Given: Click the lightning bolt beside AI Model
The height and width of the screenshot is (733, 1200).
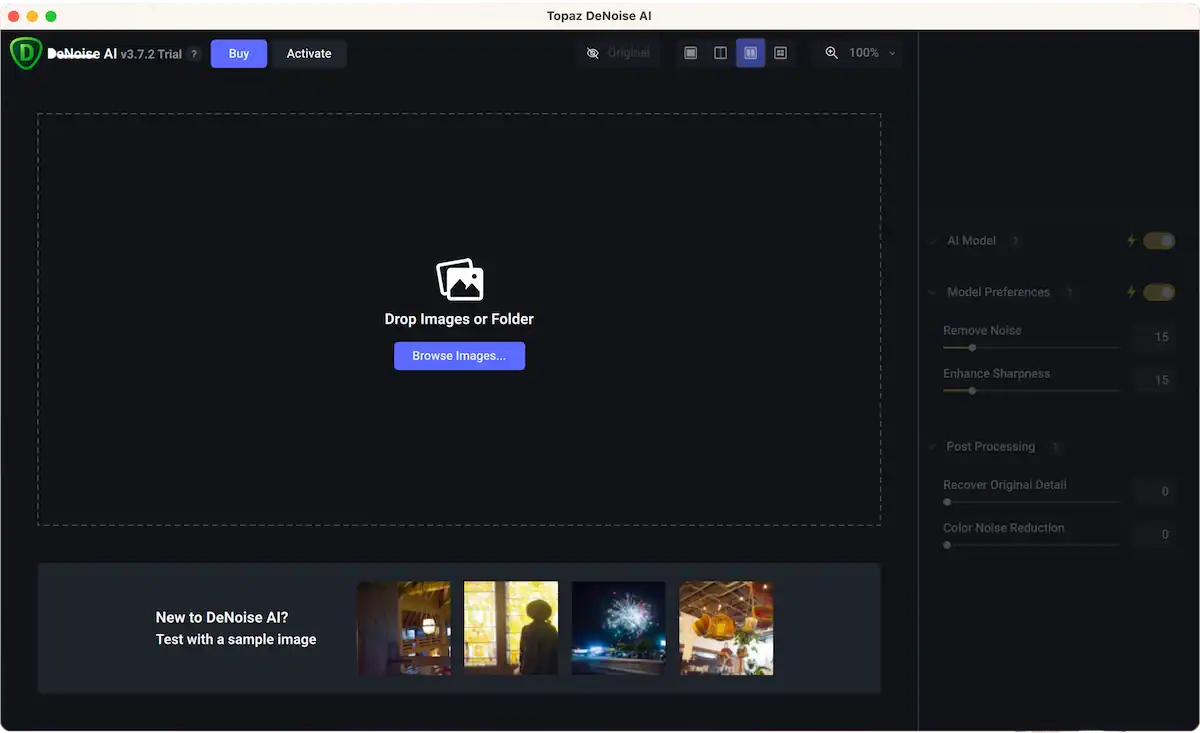Looking at the screenshot, I should tap(1132, 241).
